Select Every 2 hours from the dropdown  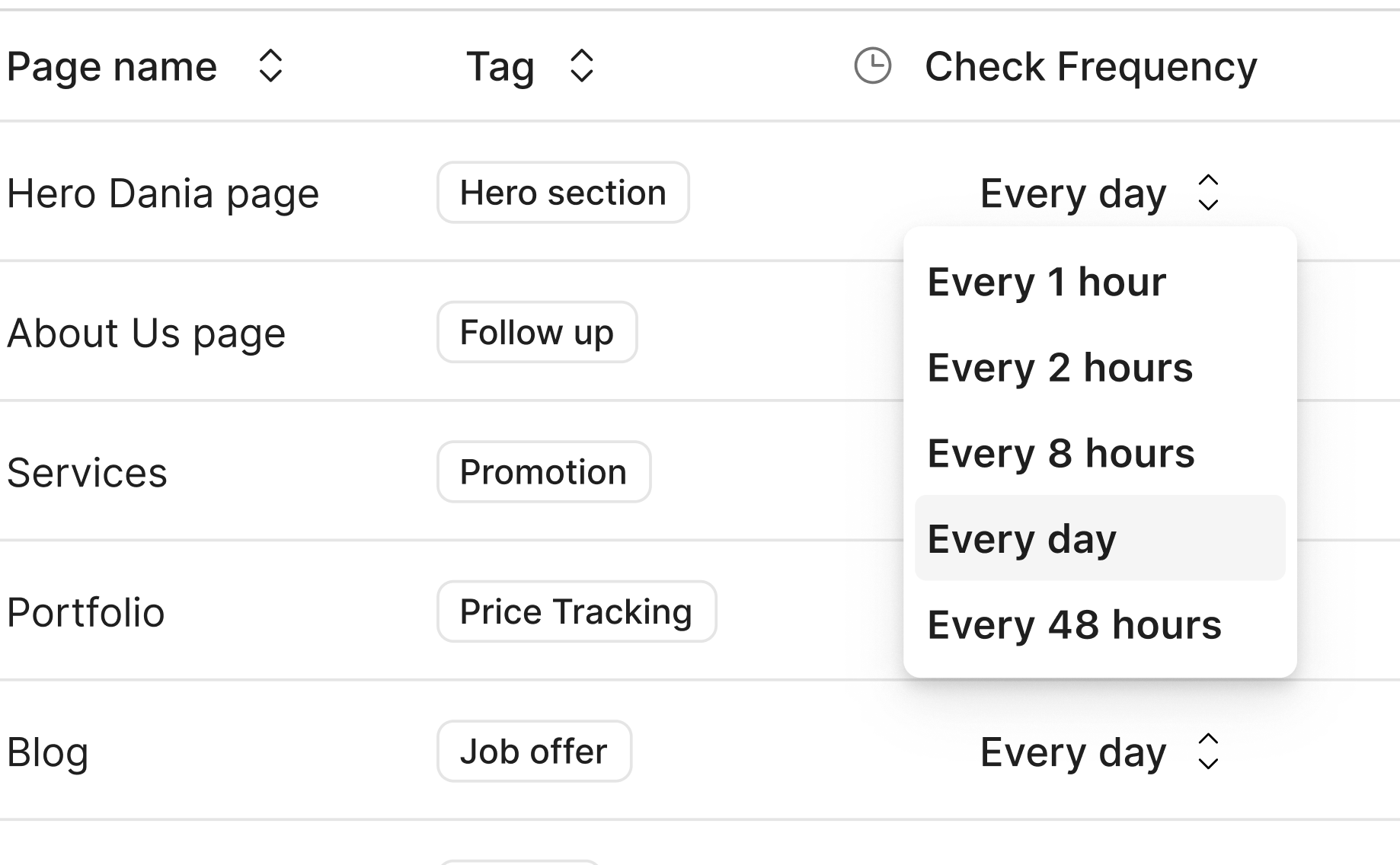(x=1060, y=368)
